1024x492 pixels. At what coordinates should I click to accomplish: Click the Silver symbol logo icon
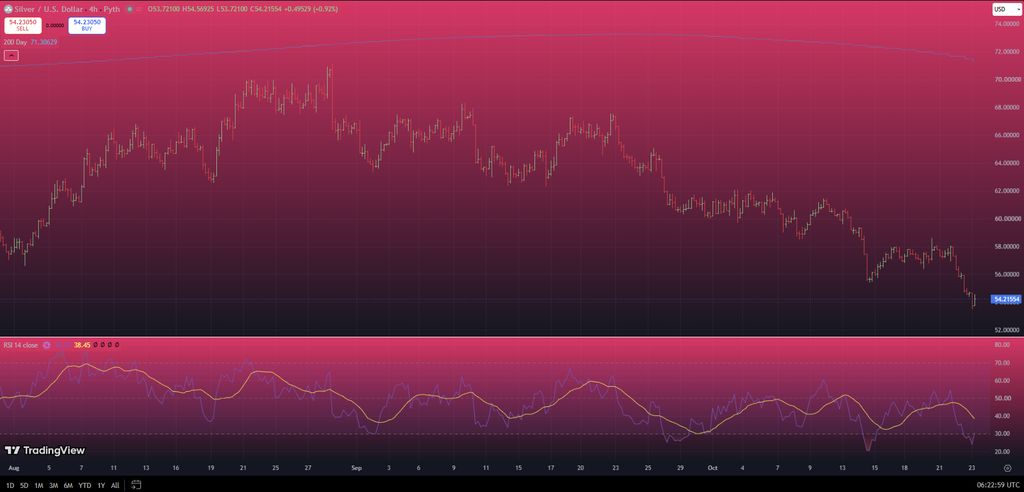[x=8, y=10]
